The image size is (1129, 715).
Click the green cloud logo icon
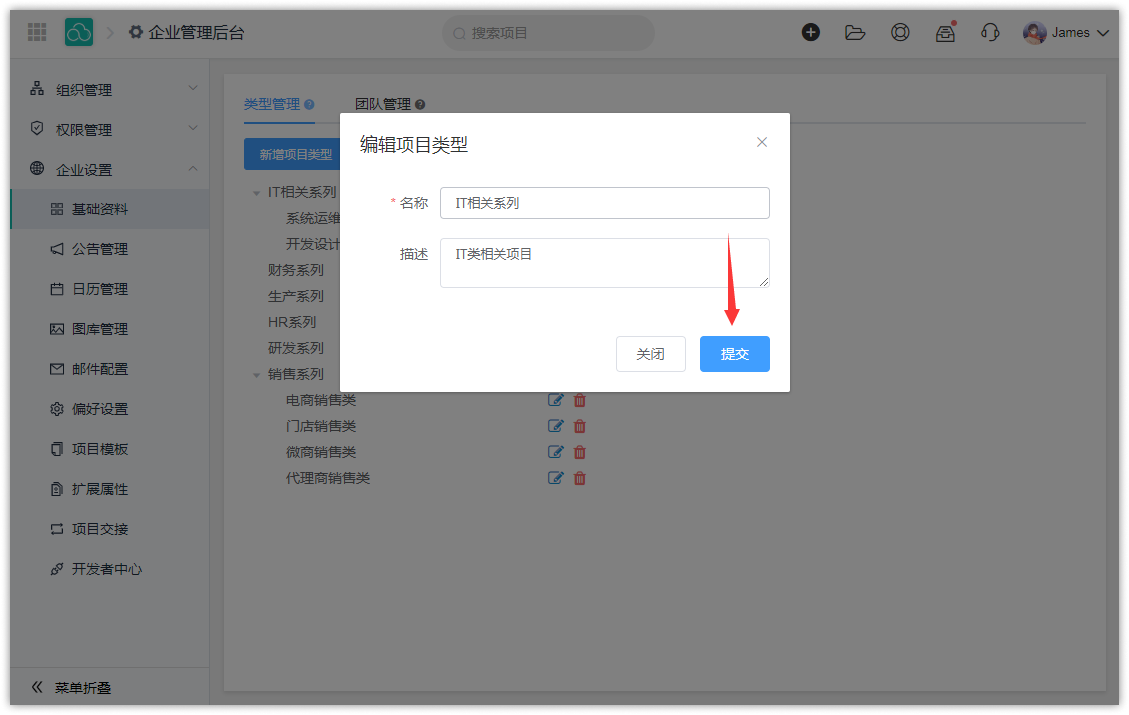click(x=79, y=32)
